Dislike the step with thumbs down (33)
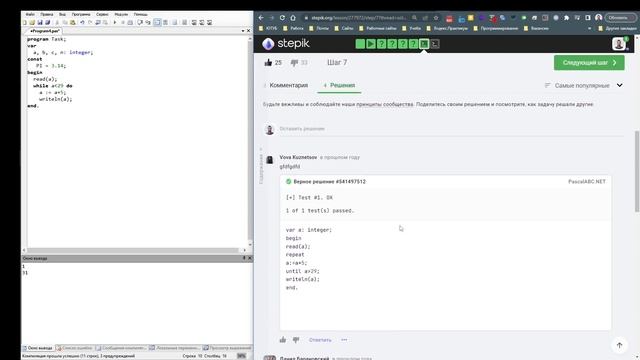This screenshot has height=360, width=640. click(x=294, y=62)
